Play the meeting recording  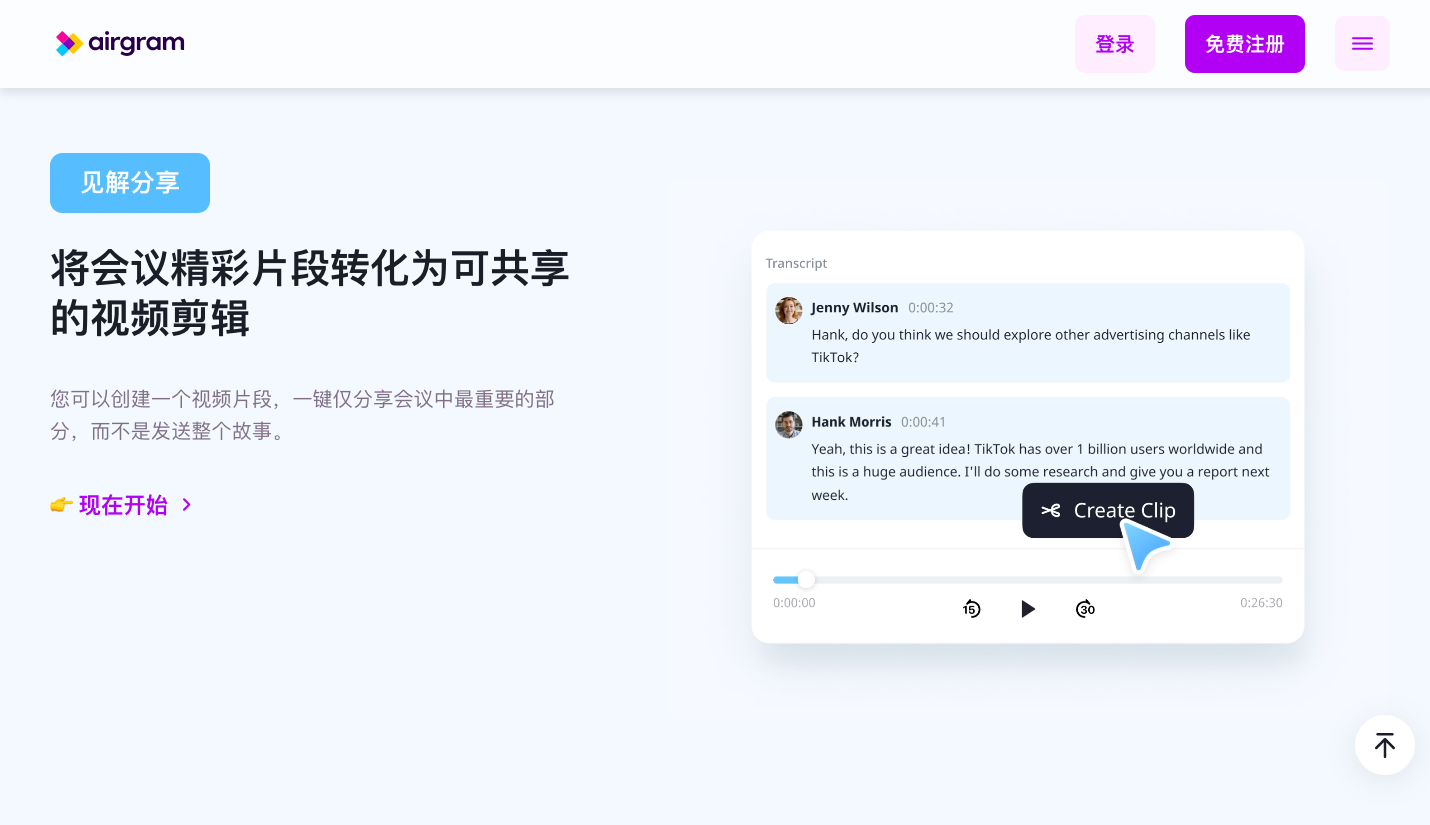pyautogui.click(x=1028, y=609)
